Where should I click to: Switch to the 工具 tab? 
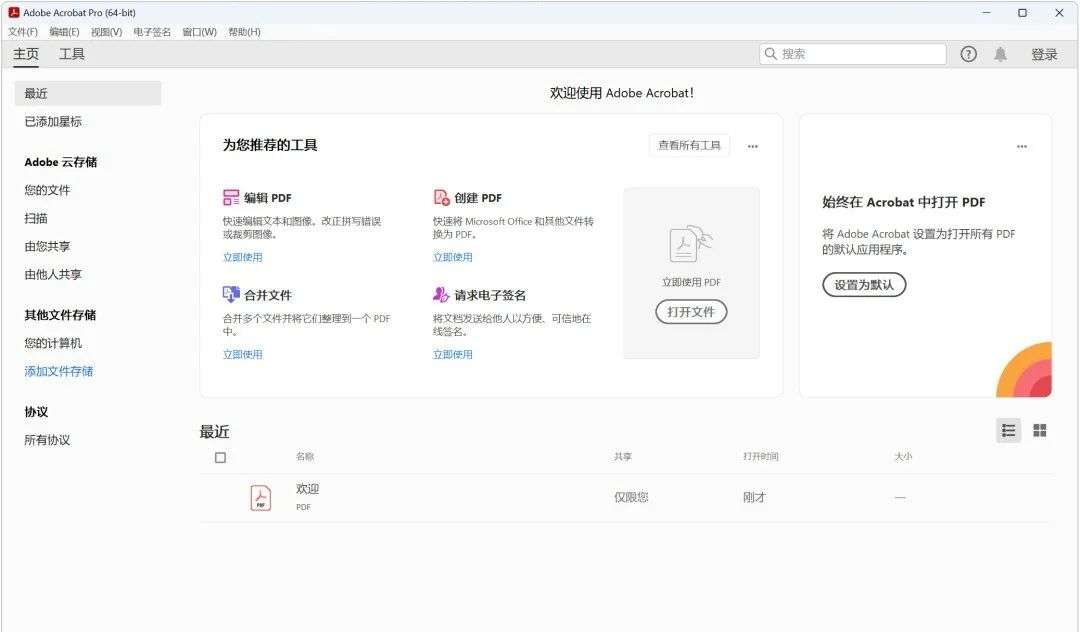72,54
